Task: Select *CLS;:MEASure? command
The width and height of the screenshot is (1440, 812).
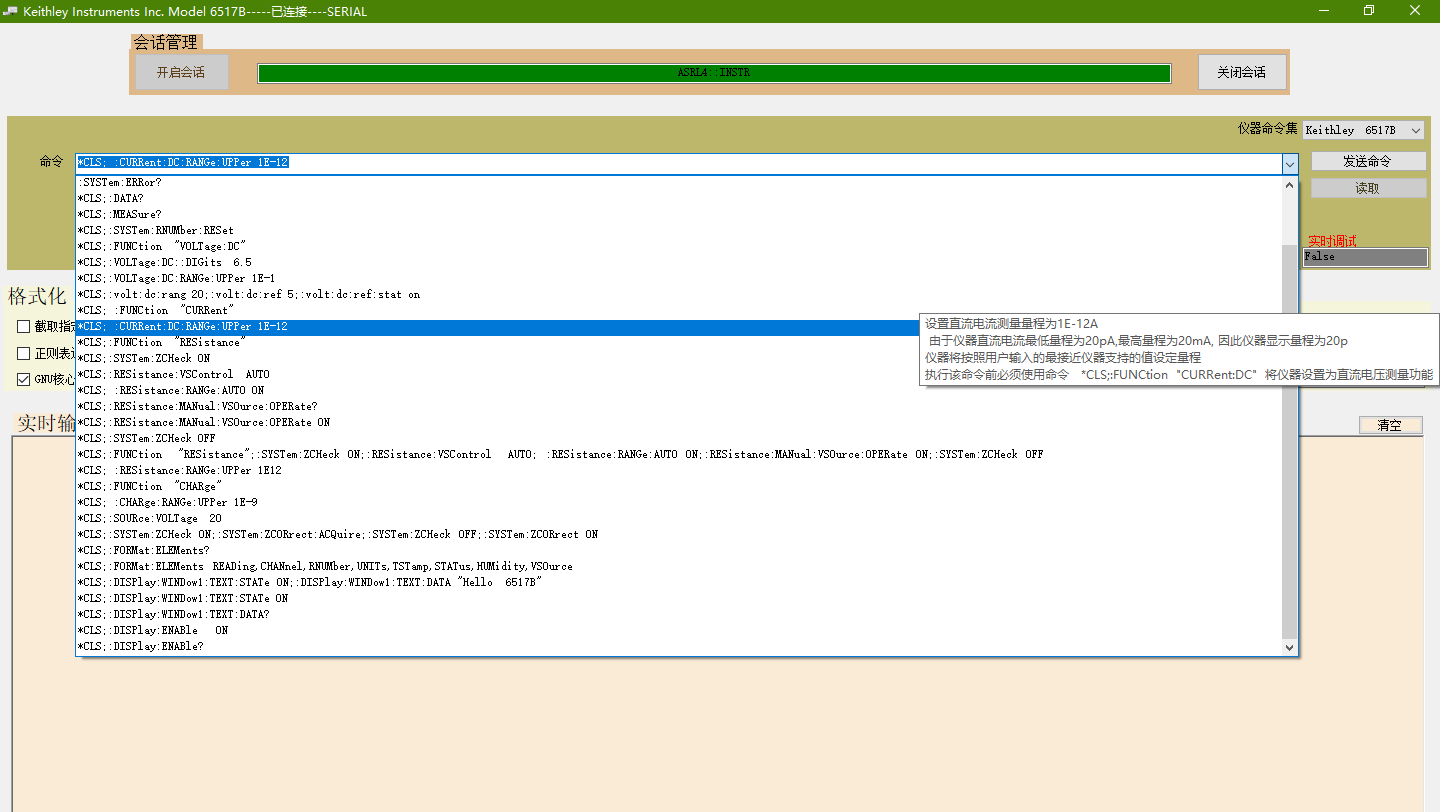Action: [x=679, y=214]
